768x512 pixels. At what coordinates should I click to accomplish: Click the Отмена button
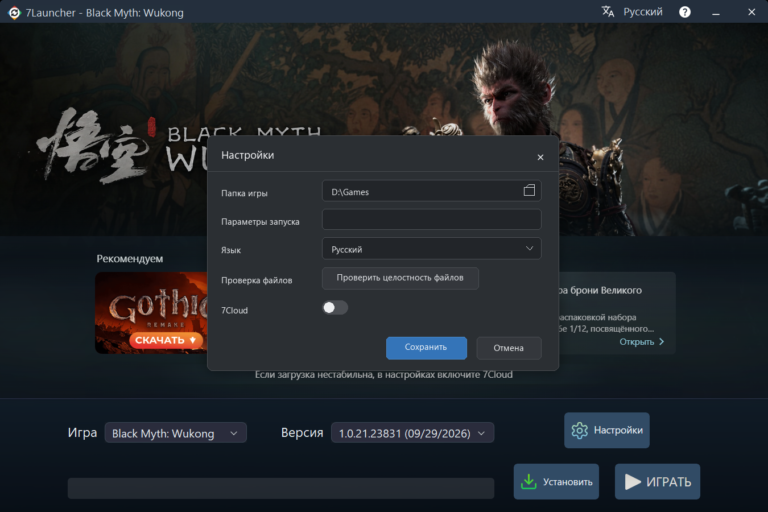pos(509,348)
